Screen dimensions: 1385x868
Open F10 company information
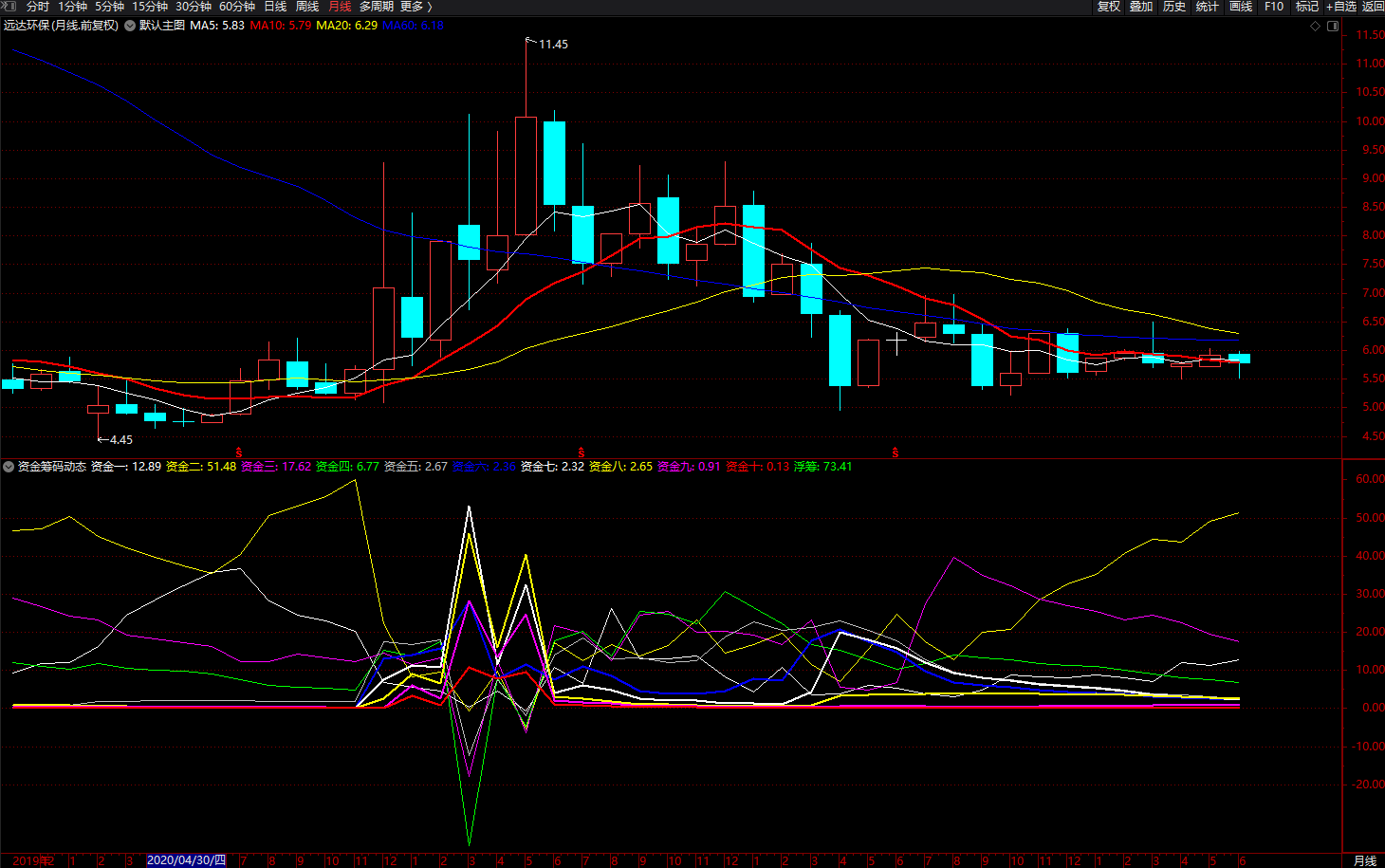click(x=1274, y=7)
